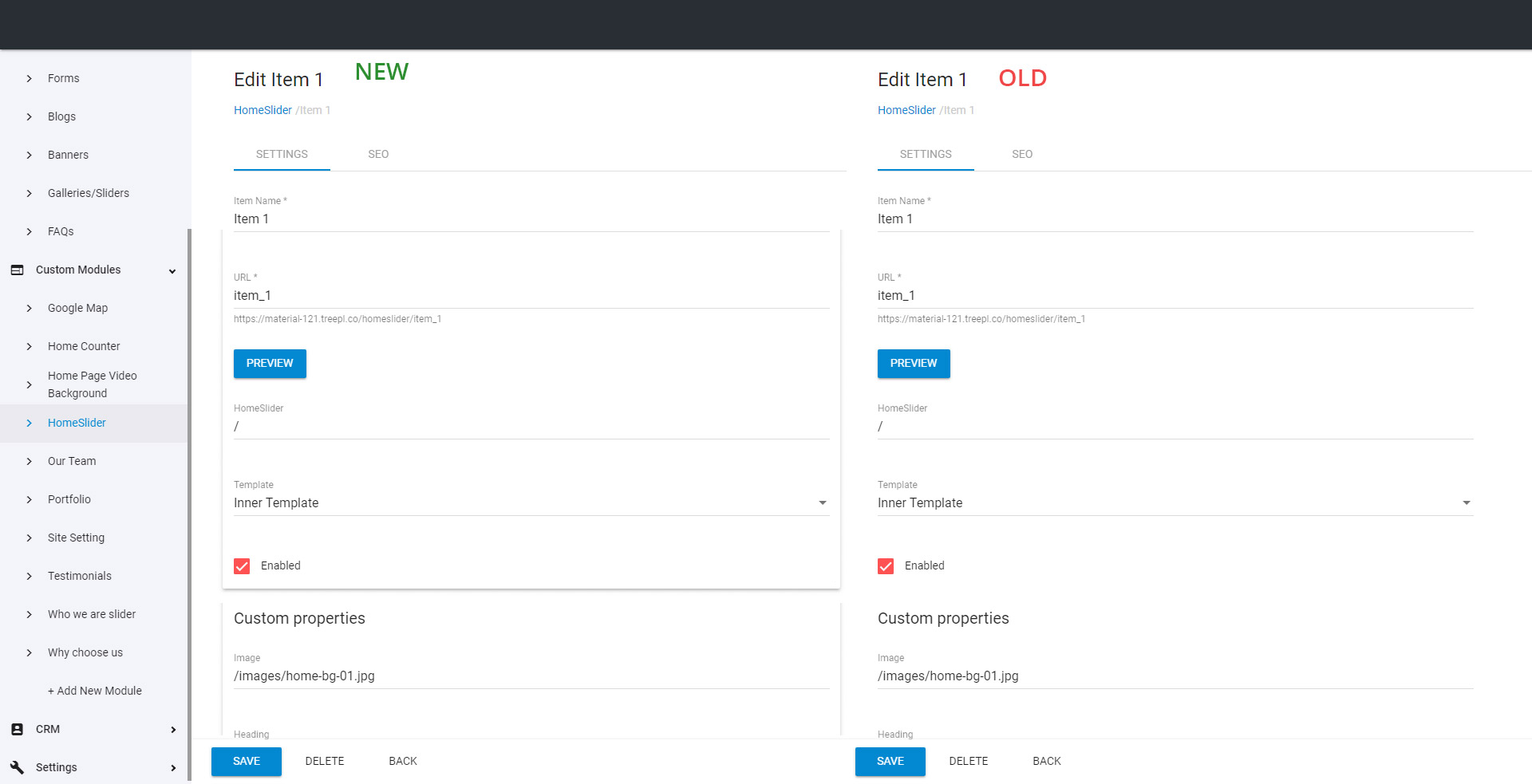This screenshot has height=784, width=1532.
Task: Click the CRM contact card icon
Action: 17,730
